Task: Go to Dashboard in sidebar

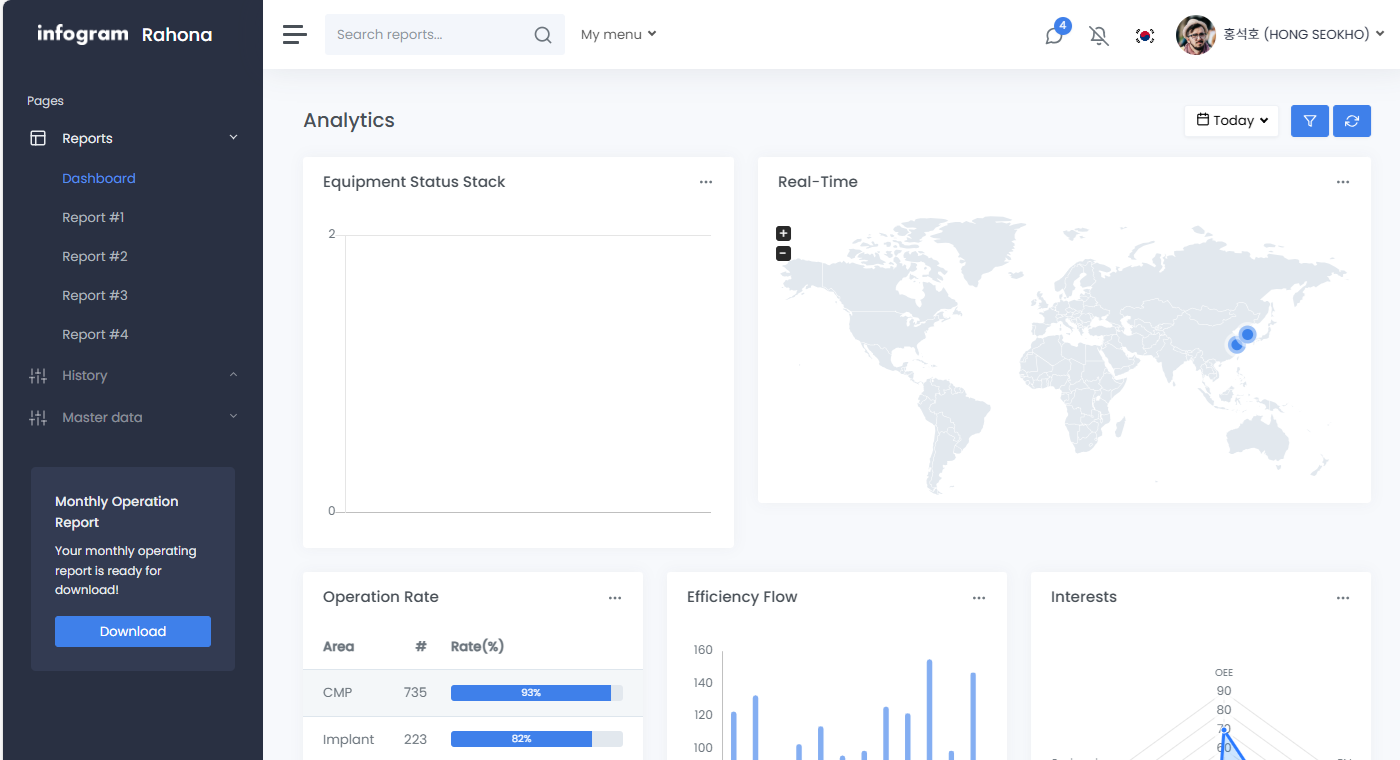Action: [99, 179]
